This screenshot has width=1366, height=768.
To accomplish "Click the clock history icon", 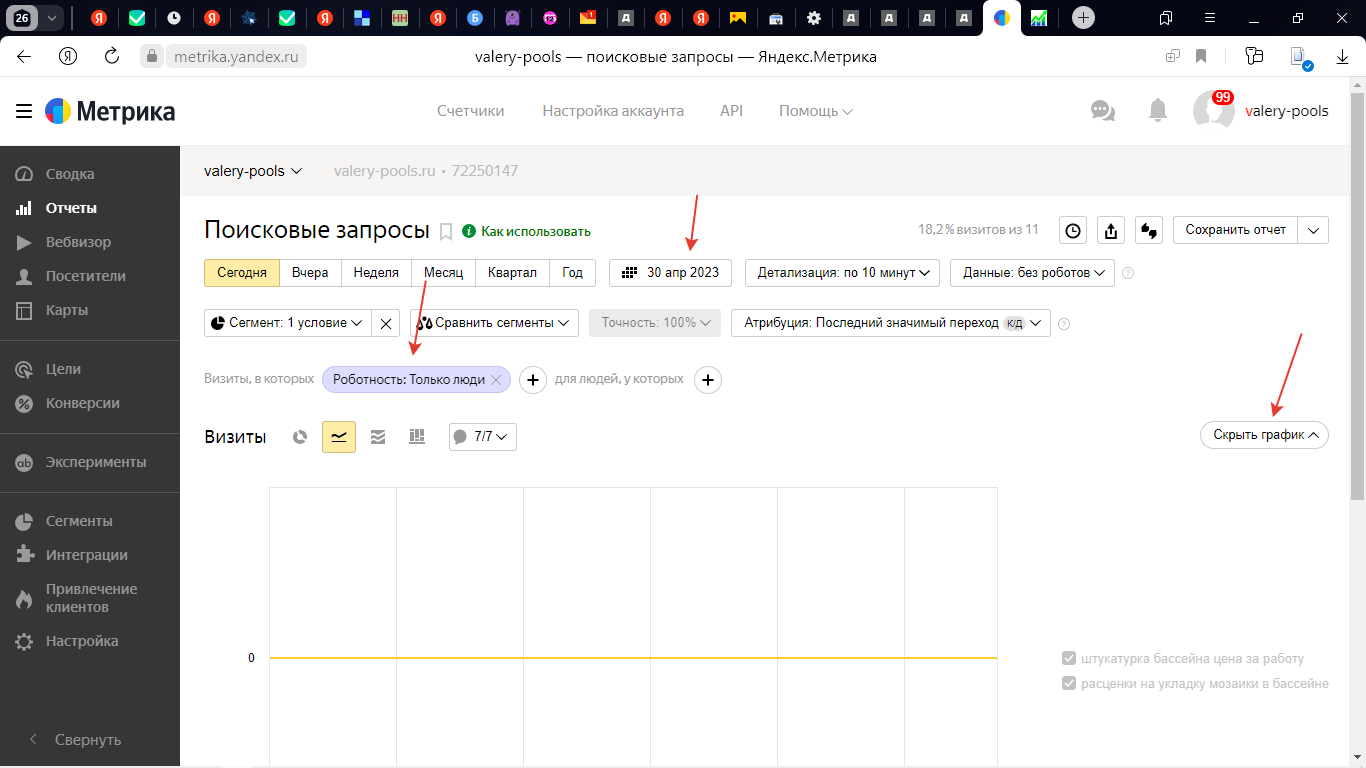I will 1073,231.
